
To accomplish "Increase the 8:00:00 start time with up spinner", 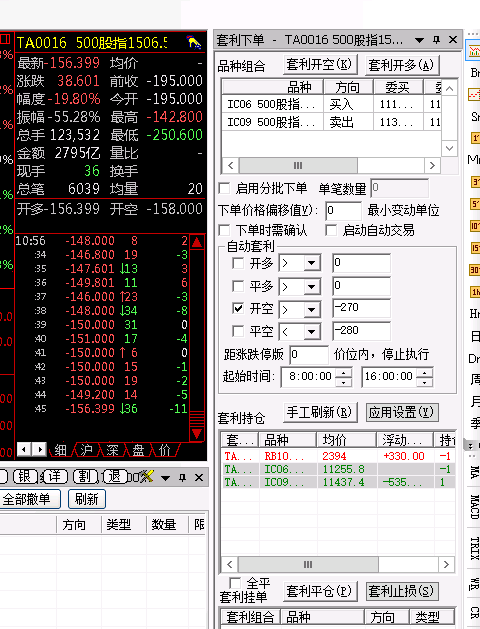I will click(344, 373).
